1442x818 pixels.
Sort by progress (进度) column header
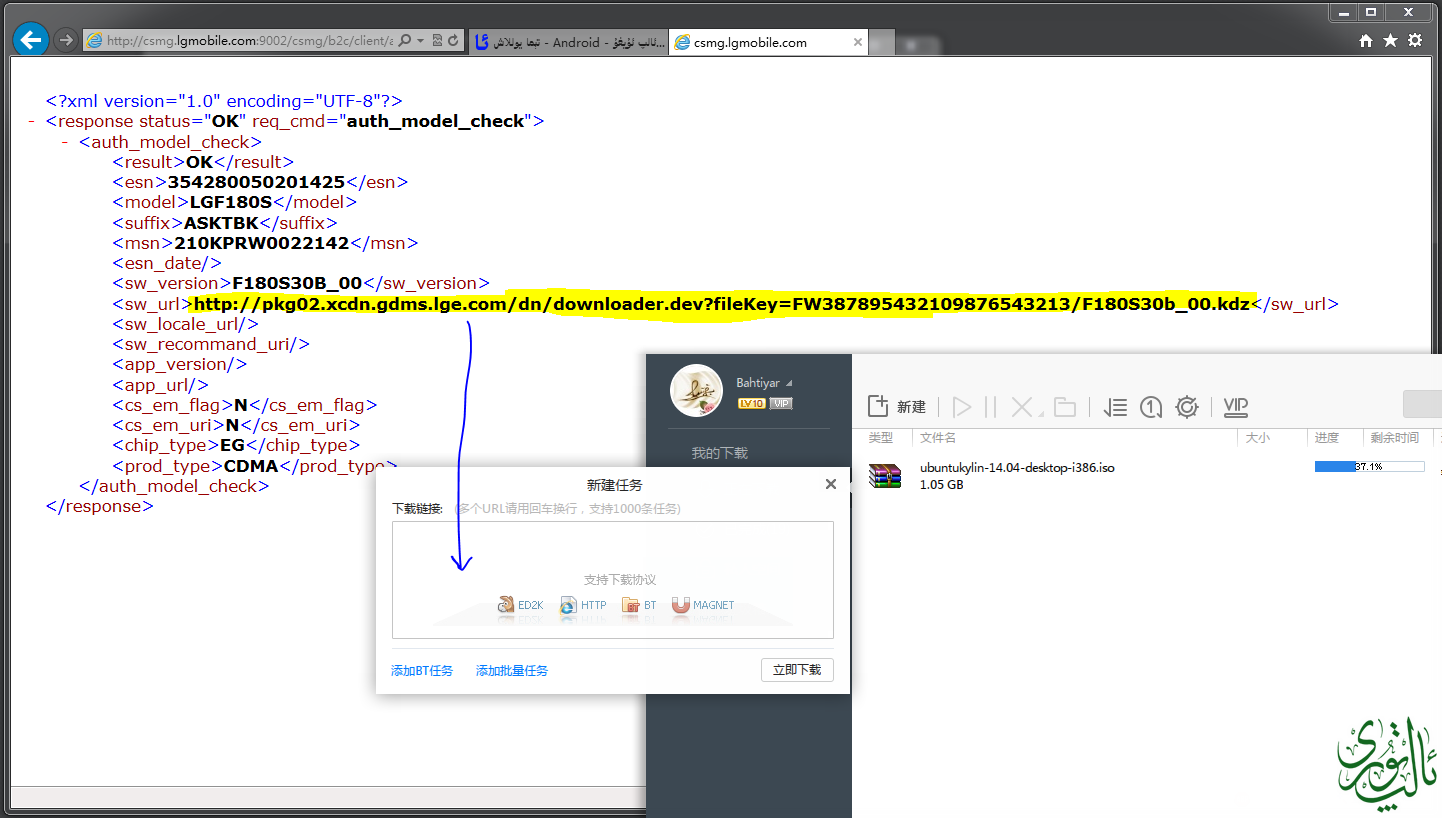tap(1327, 438)
